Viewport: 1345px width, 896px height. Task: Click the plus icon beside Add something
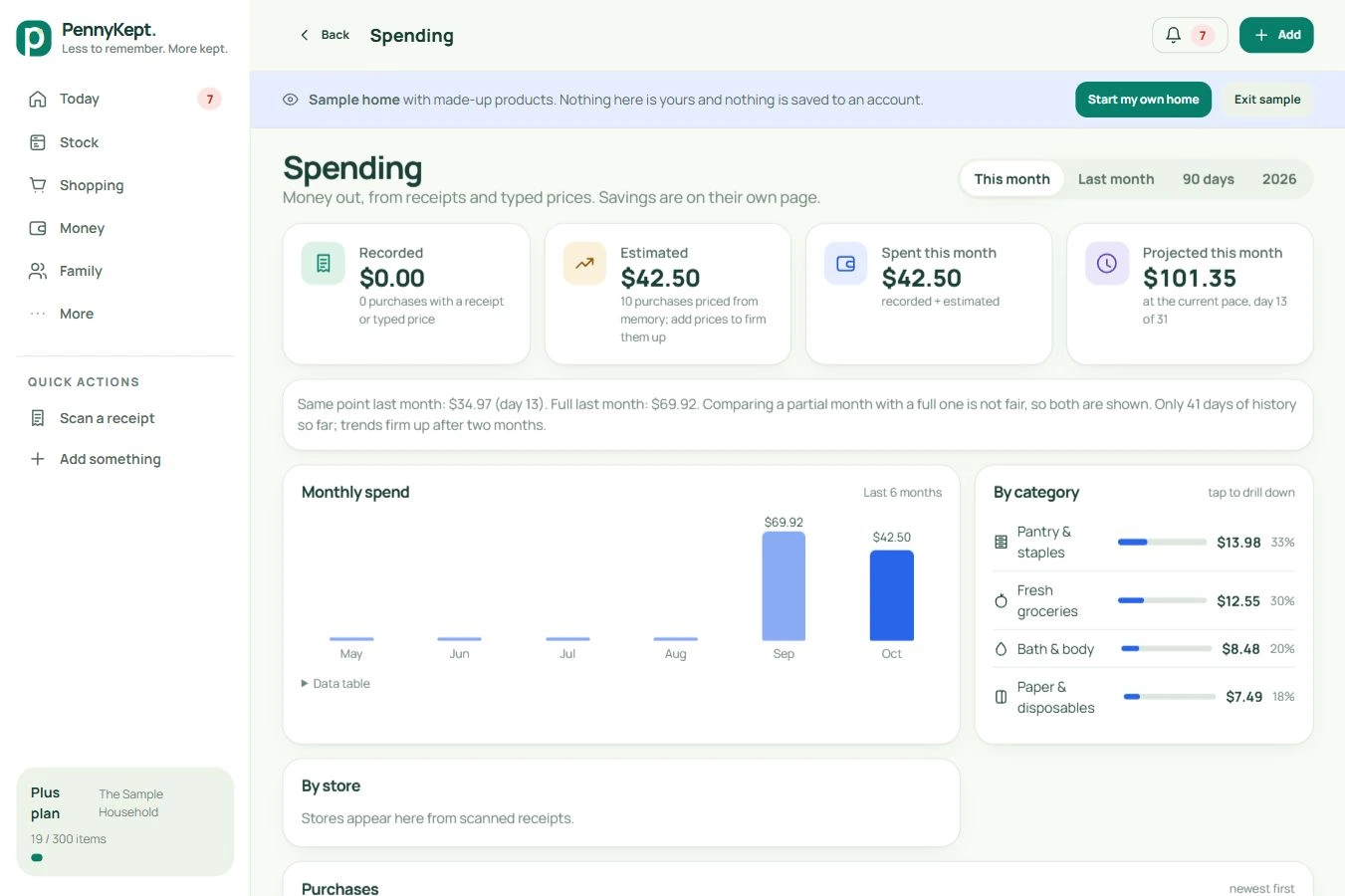point(38,459)
